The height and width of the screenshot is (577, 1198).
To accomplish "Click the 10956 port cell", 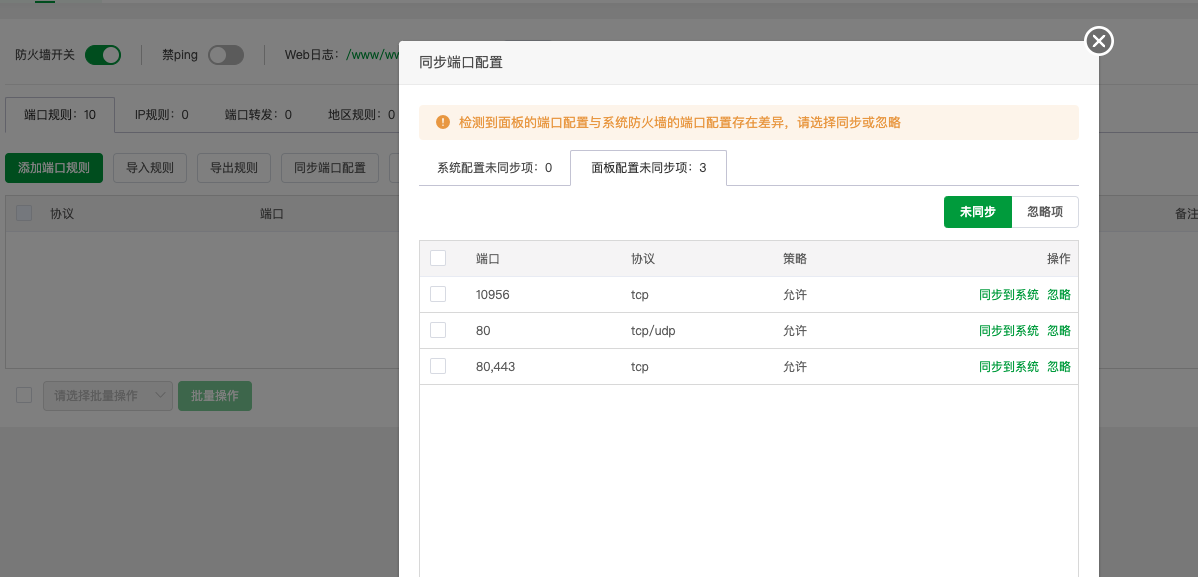I will coord(492,294).
